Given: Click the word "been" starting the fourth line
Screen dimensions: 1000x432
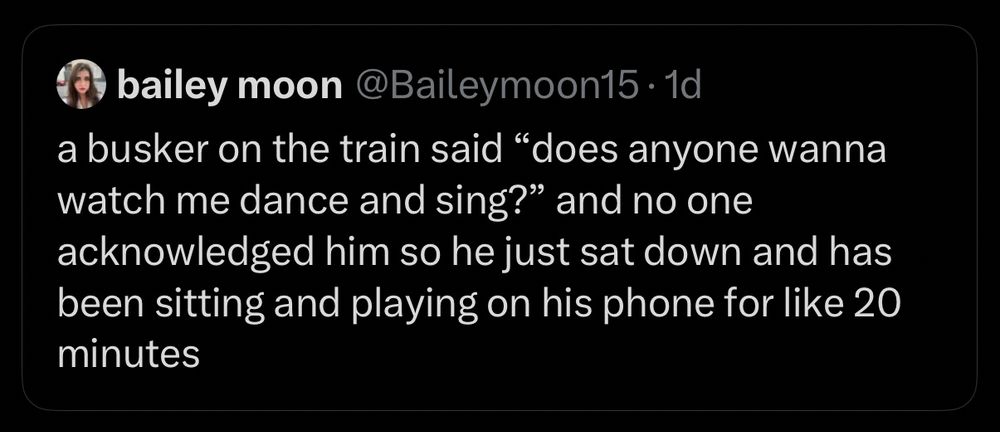Looking at the screenshot, I should 102,305.
